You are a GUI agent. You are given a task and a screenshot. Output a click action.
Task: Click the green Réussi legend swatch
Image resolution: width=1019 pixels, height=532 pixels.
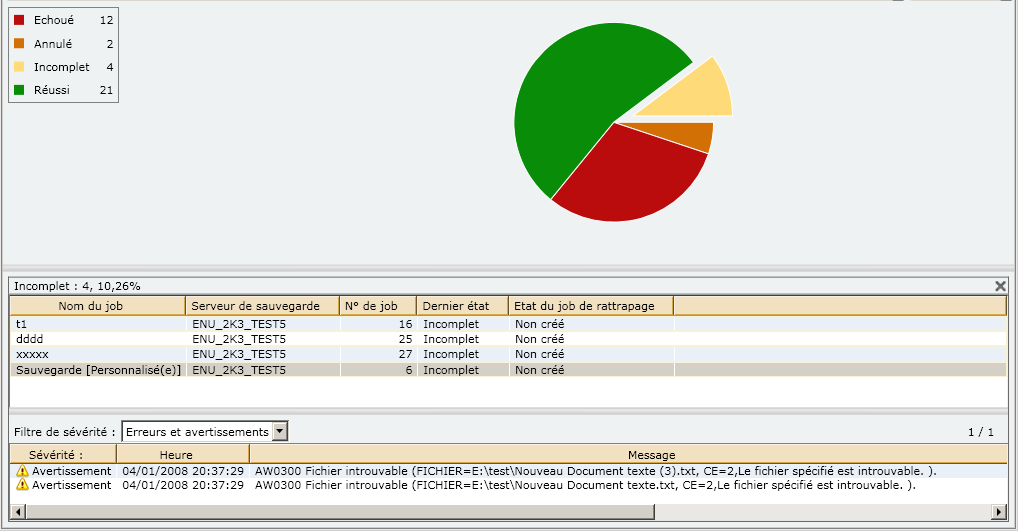[19, 91]
